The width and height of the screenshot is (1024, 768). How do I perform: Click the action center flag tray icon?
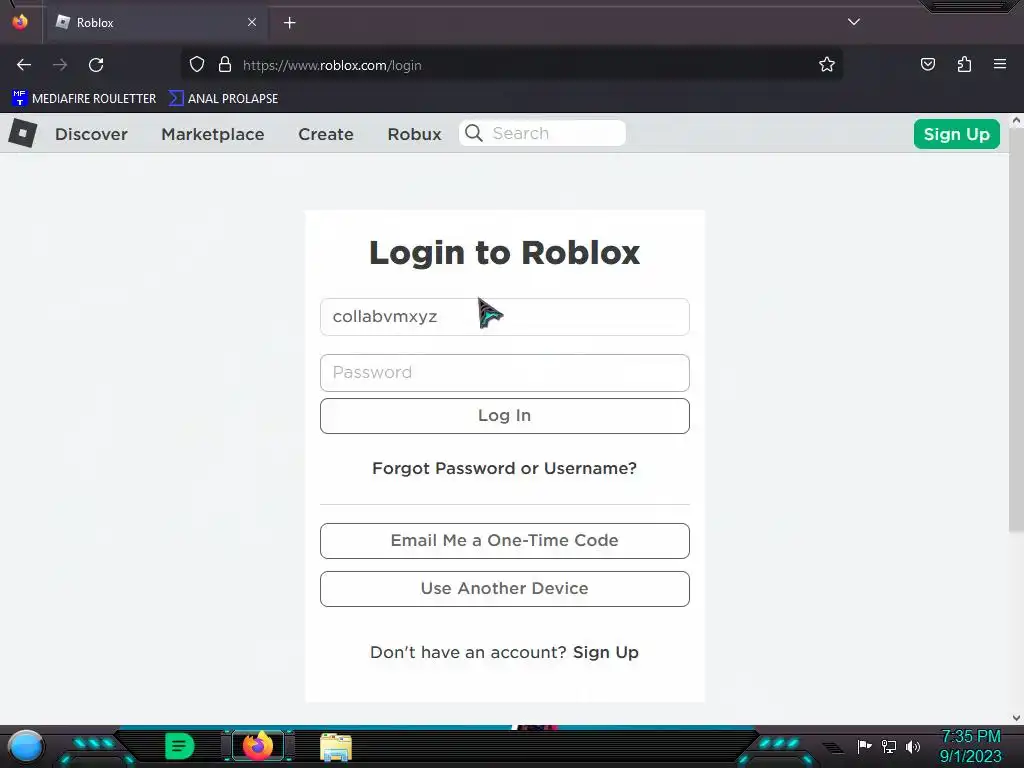tap(864, 746)
